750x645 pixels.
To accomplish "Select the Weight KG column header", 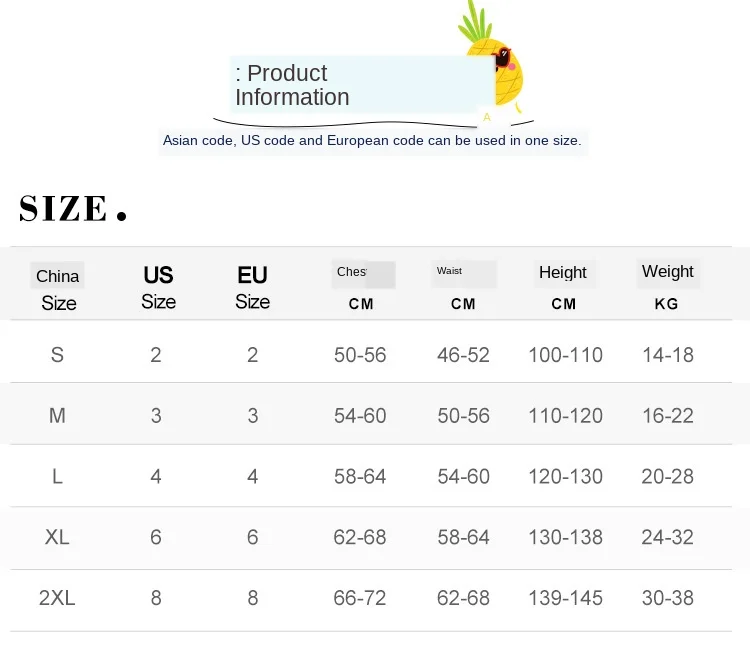I will pos(667,286).
